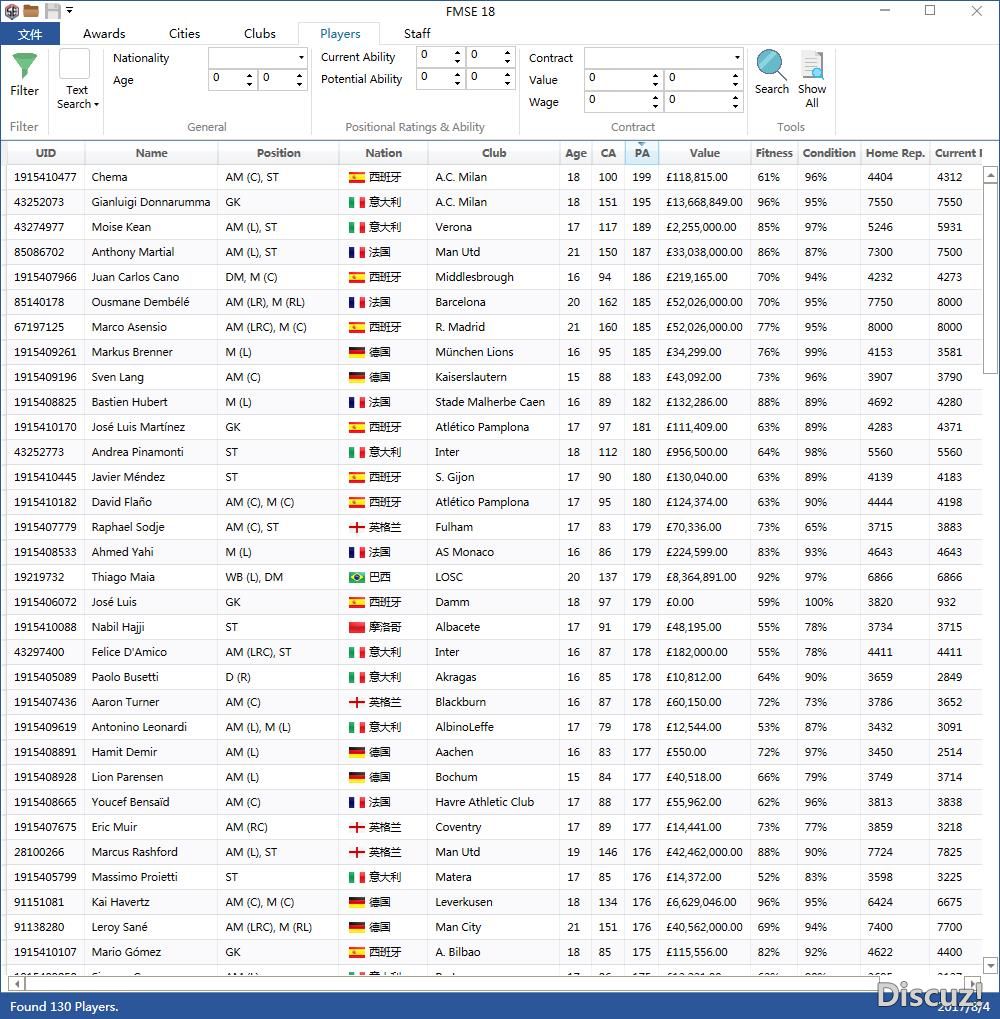This screenshot has width=1000, height=1019.
Task: Click the scroll down arrow of table scrollbar
Action: pos(990,966)
